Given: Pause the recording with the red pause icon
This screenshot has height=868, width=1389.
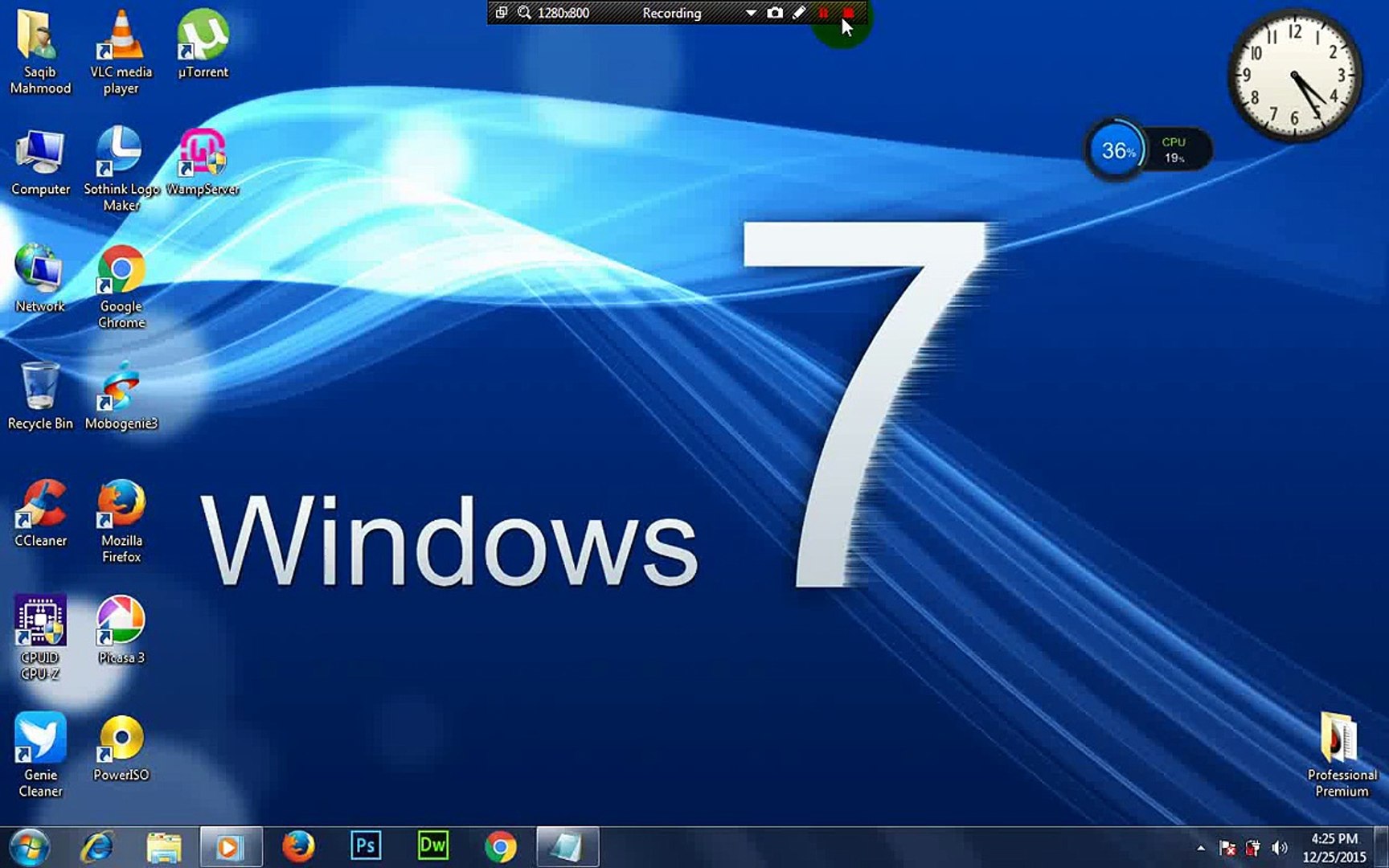Looking at the screenshot, I should [823, 13].
